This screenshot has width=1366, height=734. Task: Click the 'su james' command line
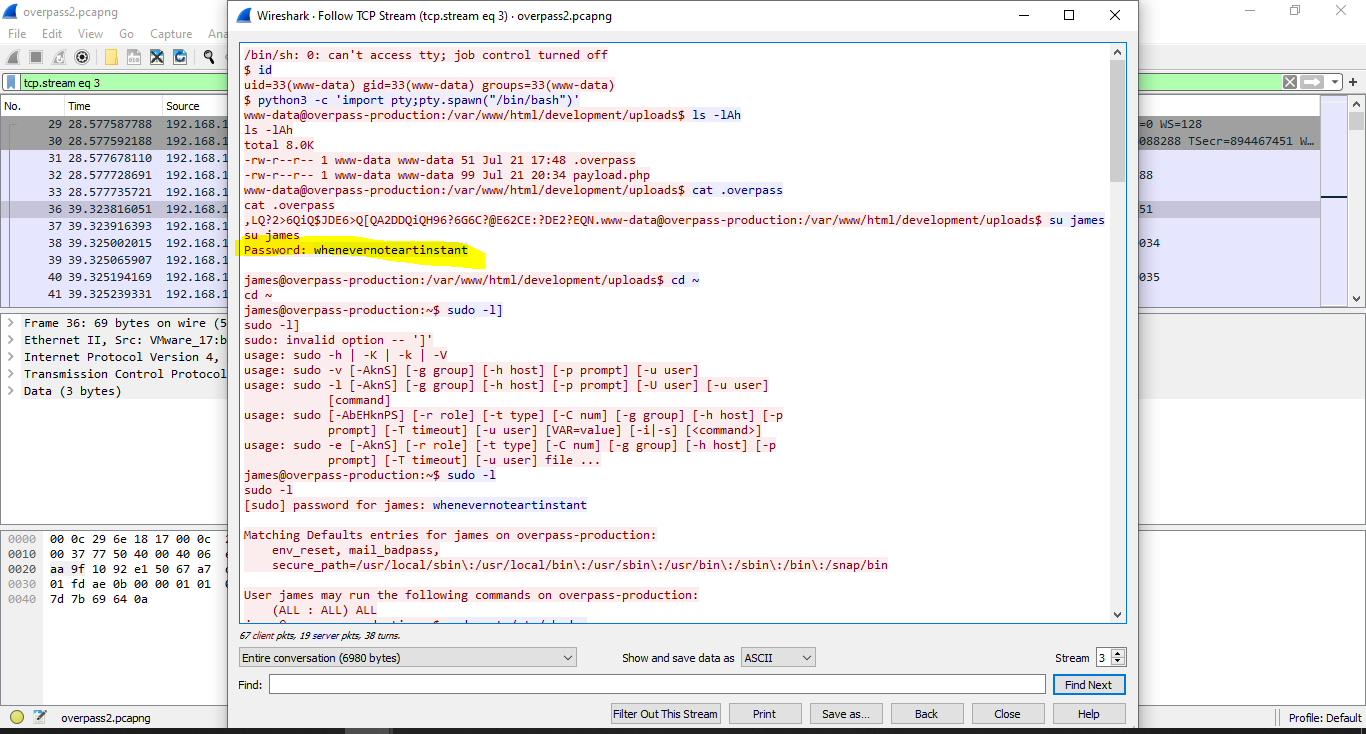pyautogui.click(x=1077, y=220)
